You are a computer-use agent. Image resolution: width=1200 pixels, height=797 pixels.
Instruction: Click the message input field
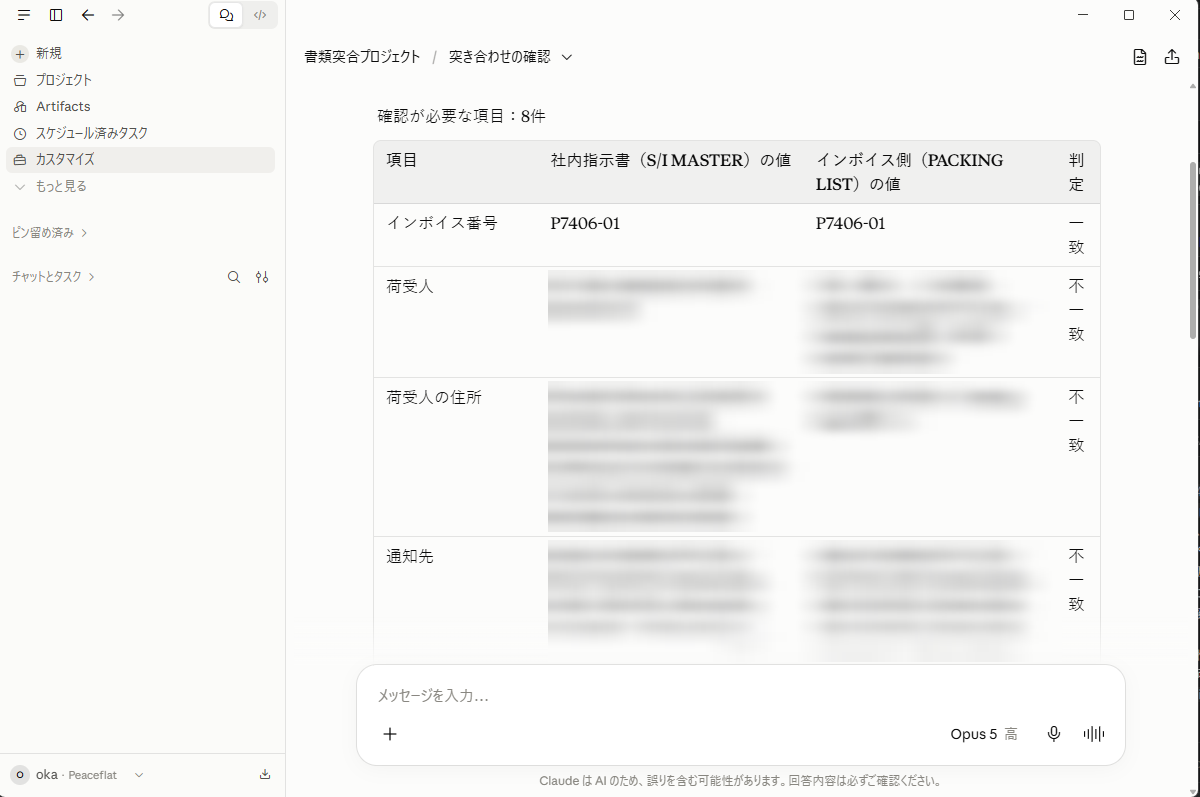pyautogui.click(x=740, y=695)
